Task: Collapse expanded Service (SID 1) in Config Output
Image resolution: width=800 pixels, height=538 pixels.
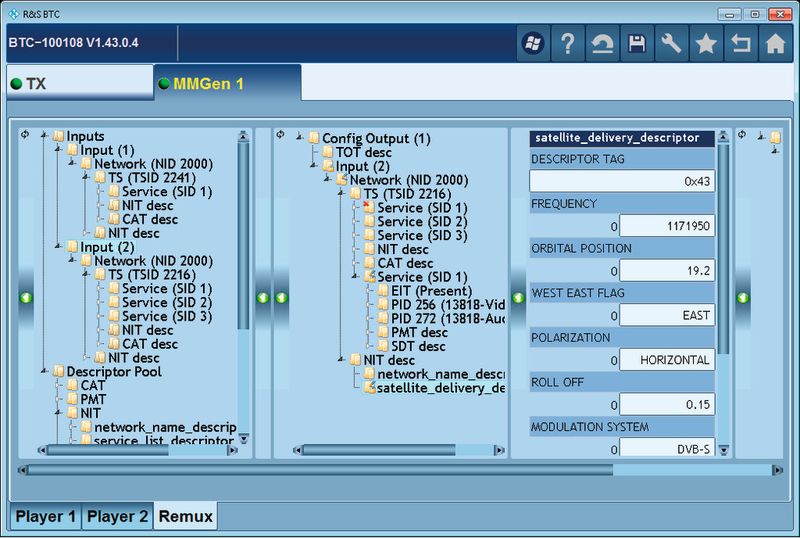Action: click(355, 276)
